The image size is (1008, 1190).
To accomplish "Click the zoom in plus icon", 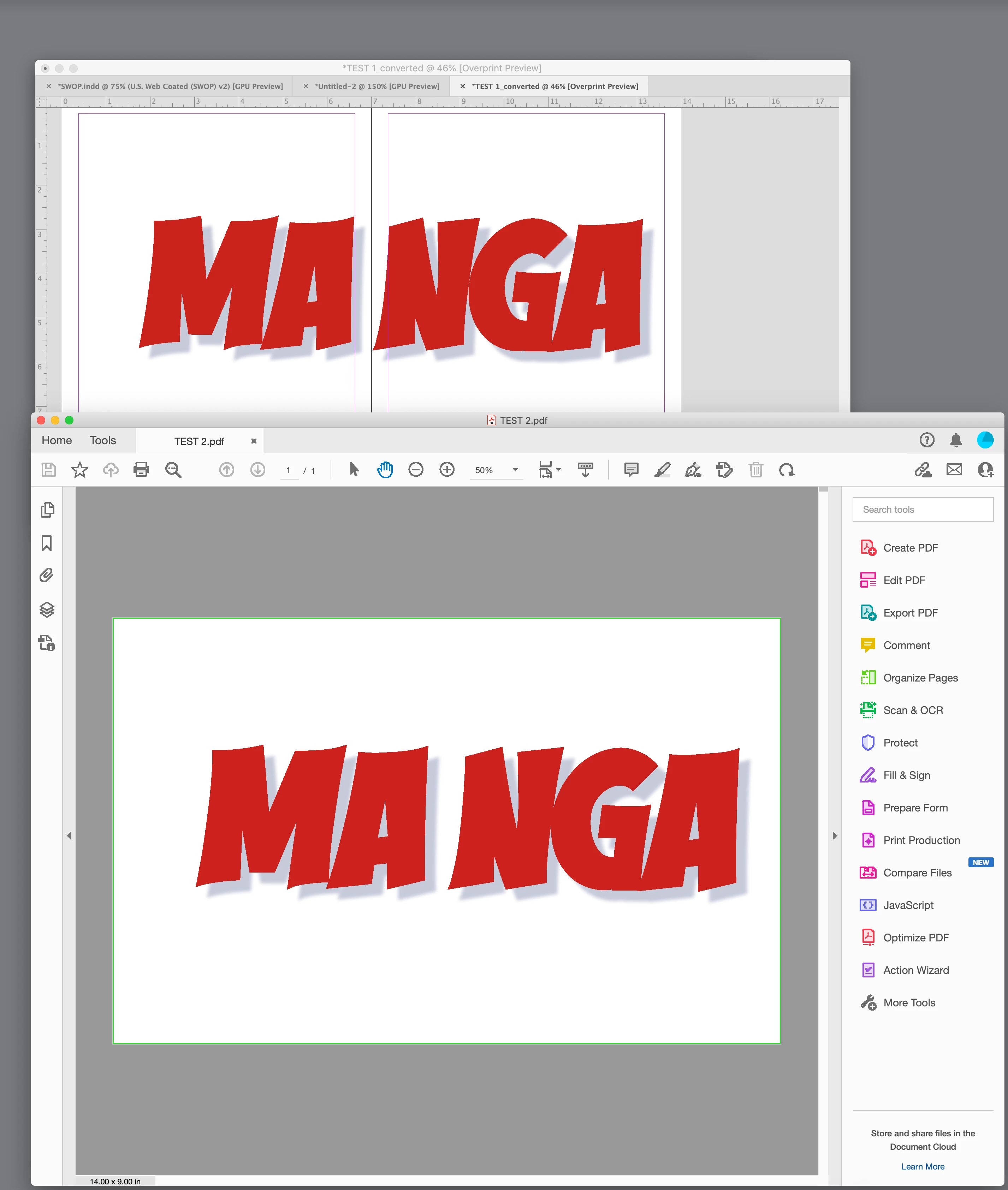I will (x=447, y=470).
